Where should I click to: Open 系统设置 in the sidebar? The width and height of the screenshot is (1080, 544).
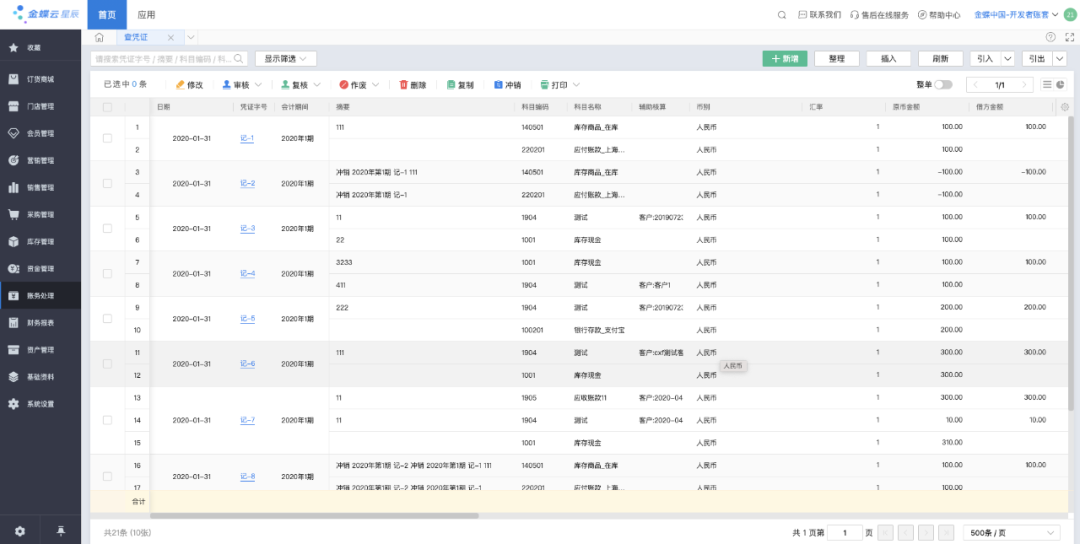40,404
